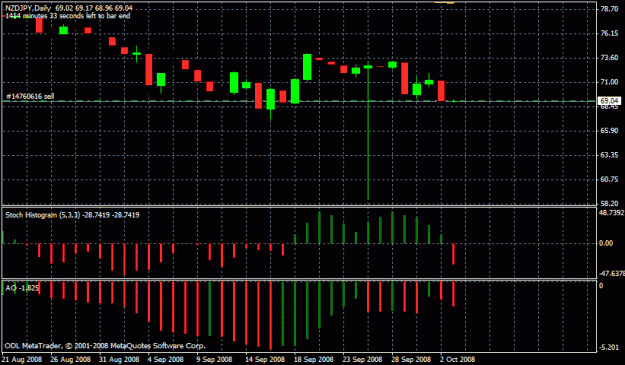This screenshot has height=365, width=625.
Task: Click the 60.75 price axis label
Action: 609,179
